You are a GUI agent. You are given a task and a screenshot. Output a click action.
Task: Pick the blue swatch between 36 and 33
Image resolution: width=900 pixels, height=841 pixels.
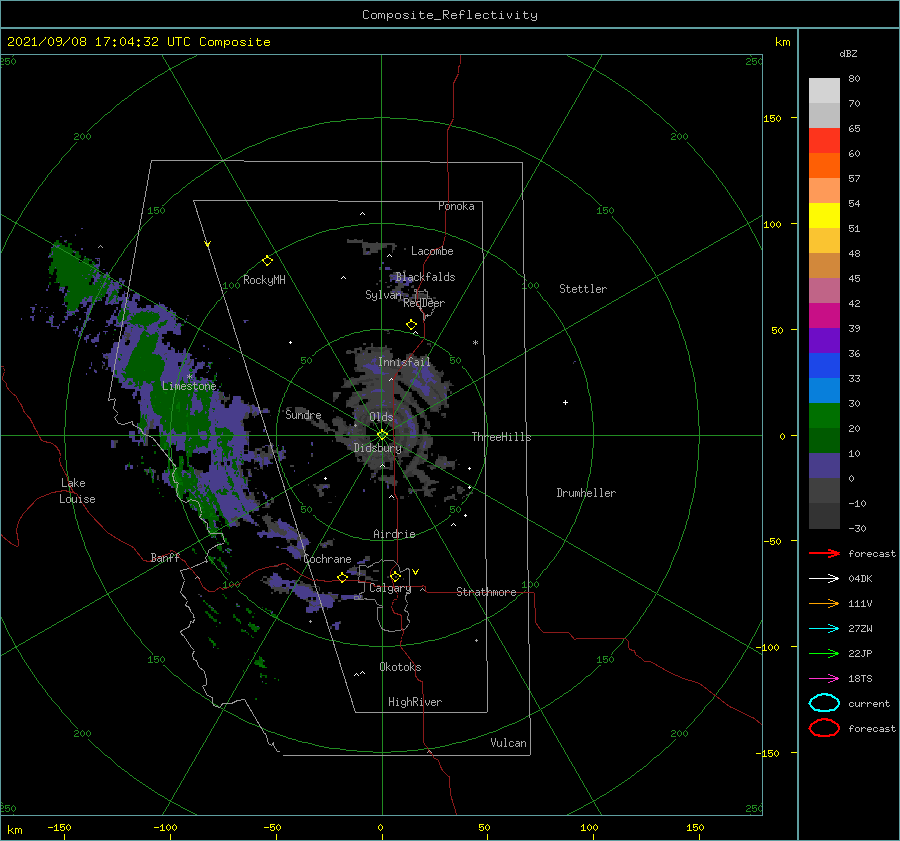[x=824, y=366]
